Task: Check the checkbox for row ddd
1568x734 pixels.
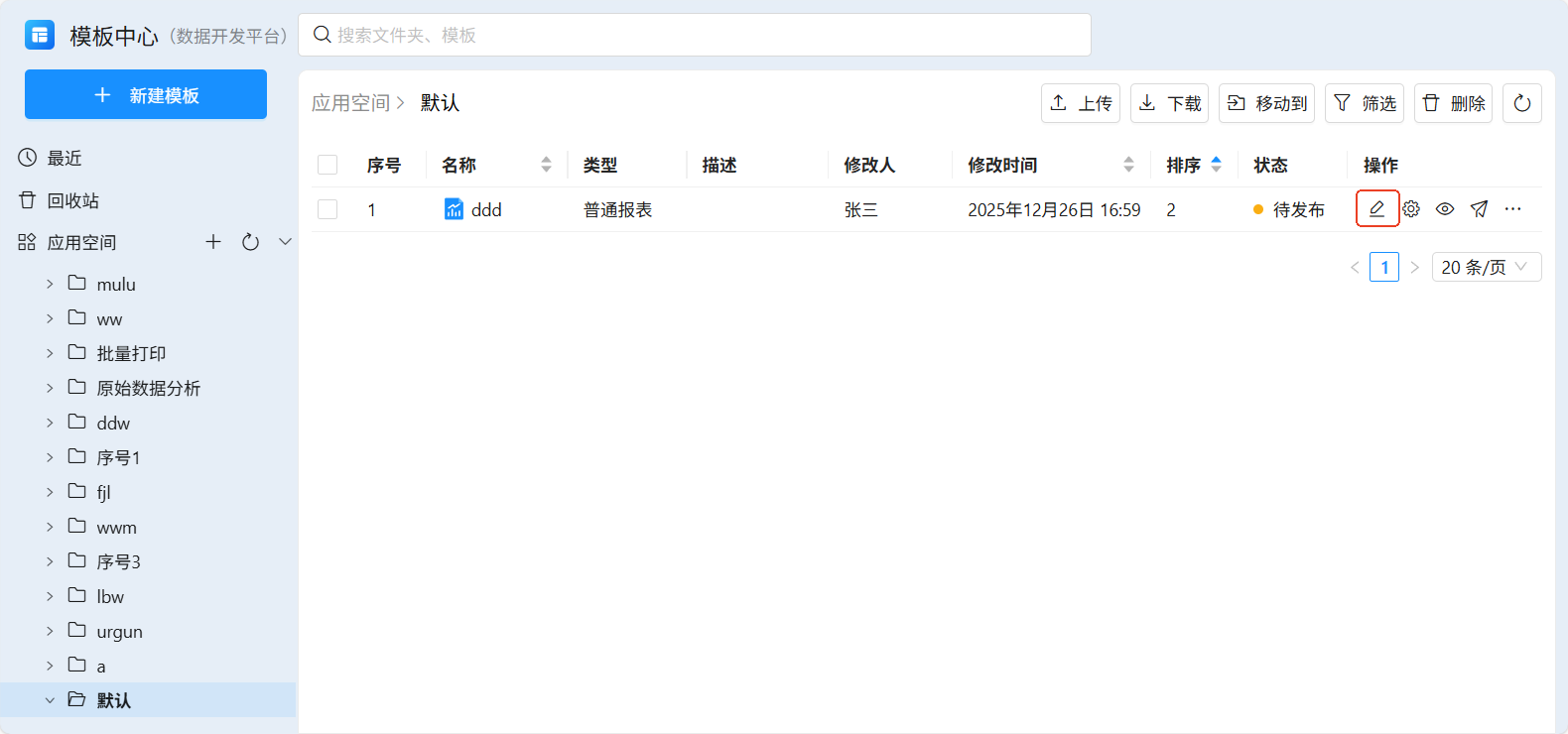Action: [x=327, y=209]
